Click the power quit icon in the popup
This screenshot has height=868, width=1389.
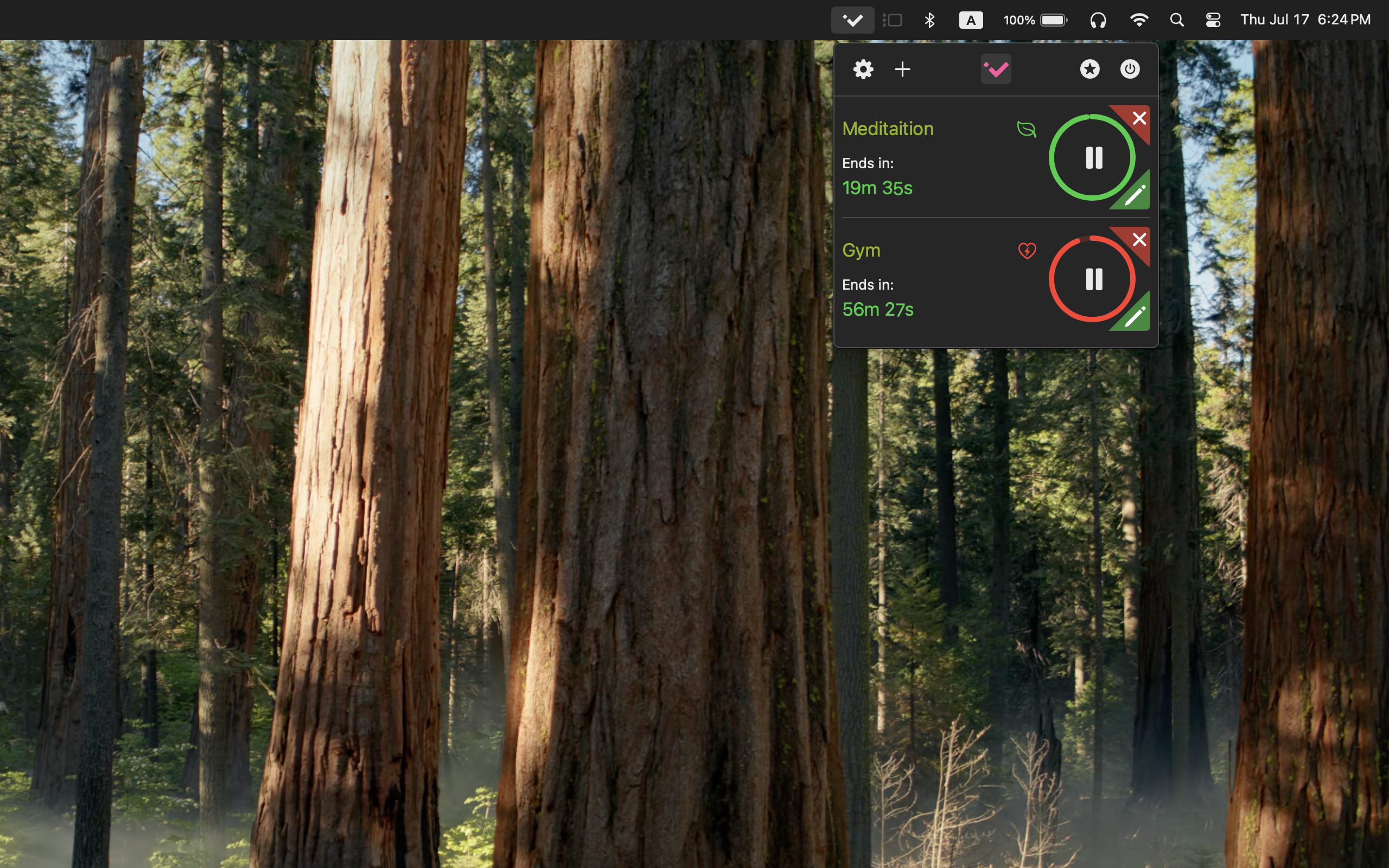pos(1130,69)
